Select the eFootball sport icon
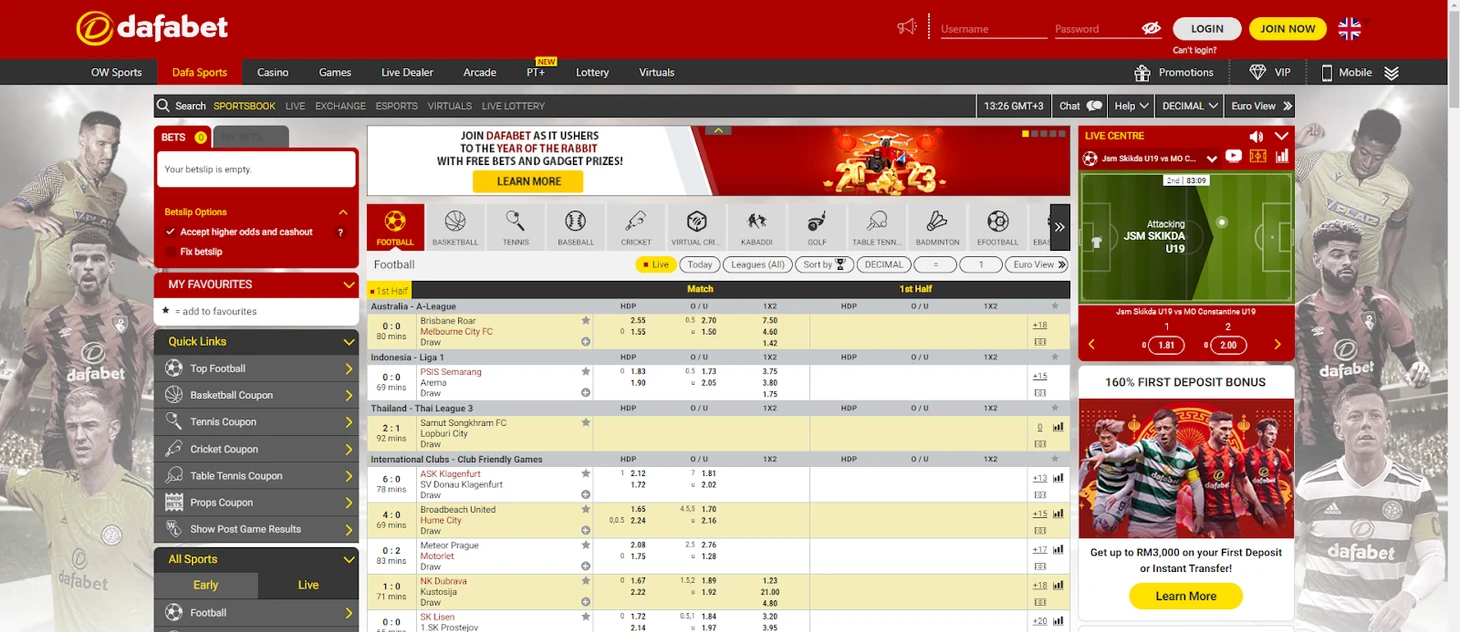Screen dimensions: 1460x632 tap(997, 227)
